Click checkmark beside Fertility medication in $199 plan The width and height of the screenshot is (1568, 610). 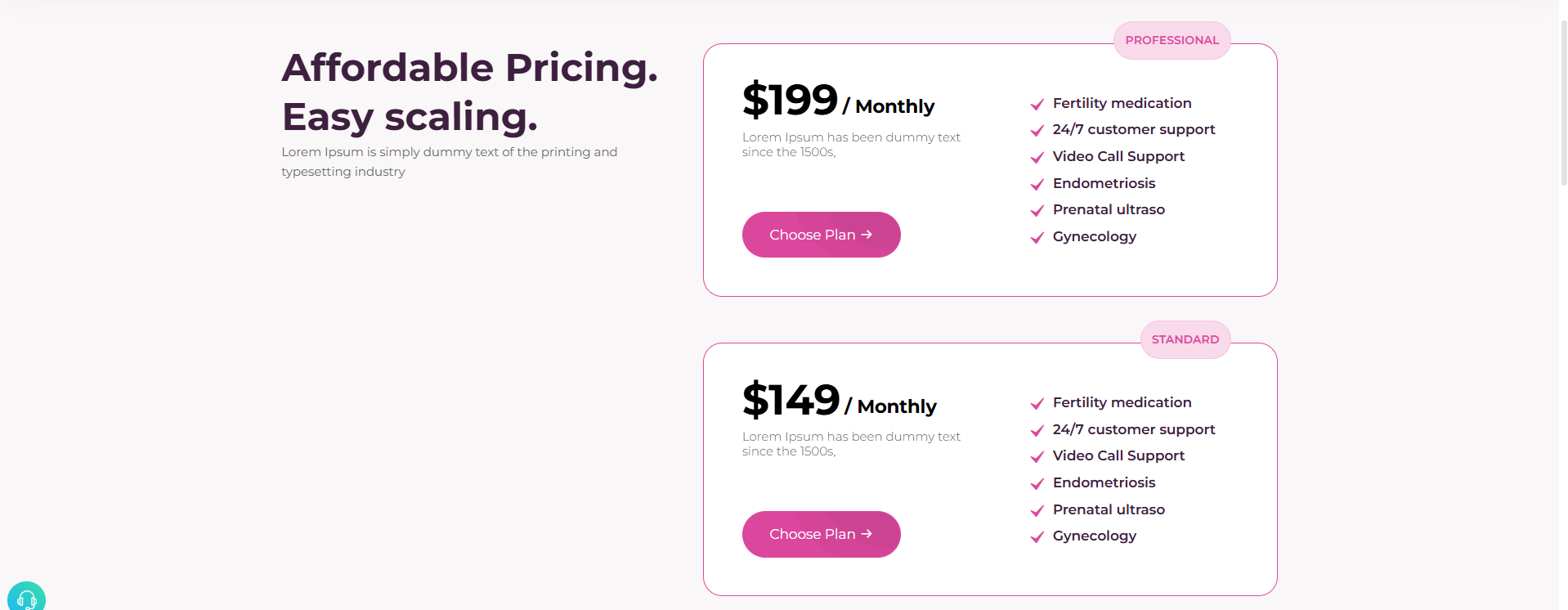1037,104
